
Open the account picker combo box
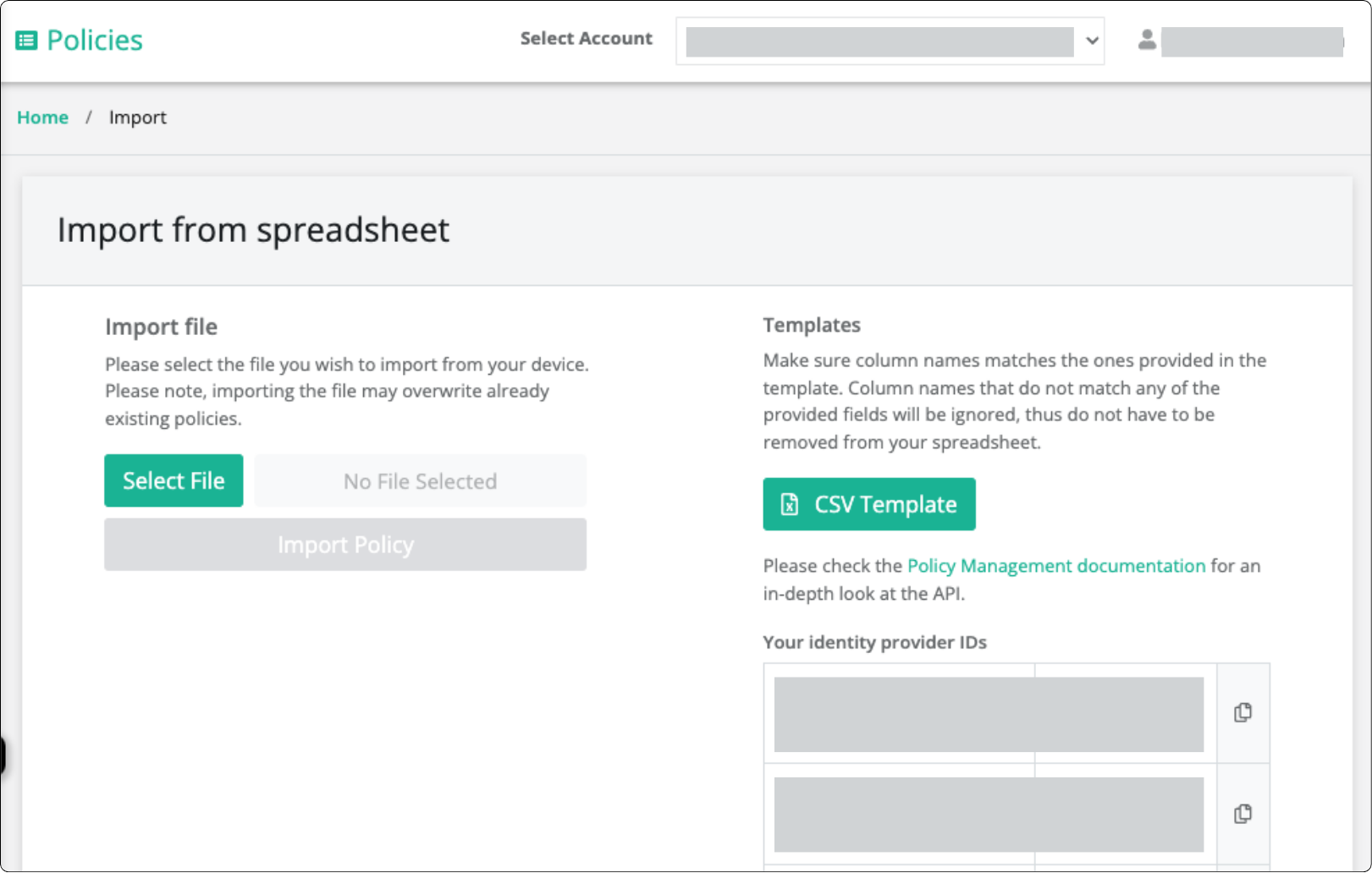(889, 41)
